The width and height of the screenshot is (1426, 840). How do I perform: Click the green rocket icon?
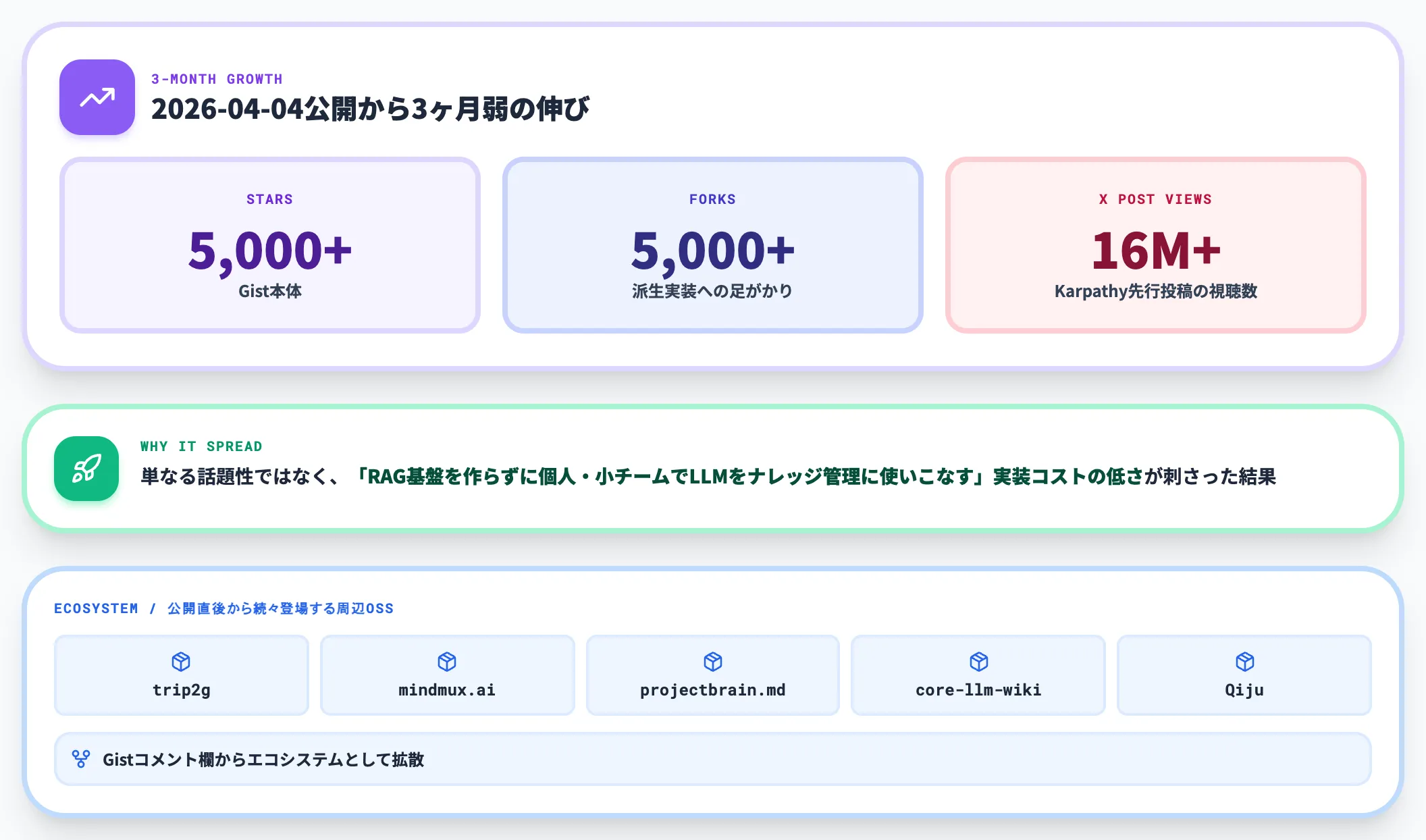[86, 469]
